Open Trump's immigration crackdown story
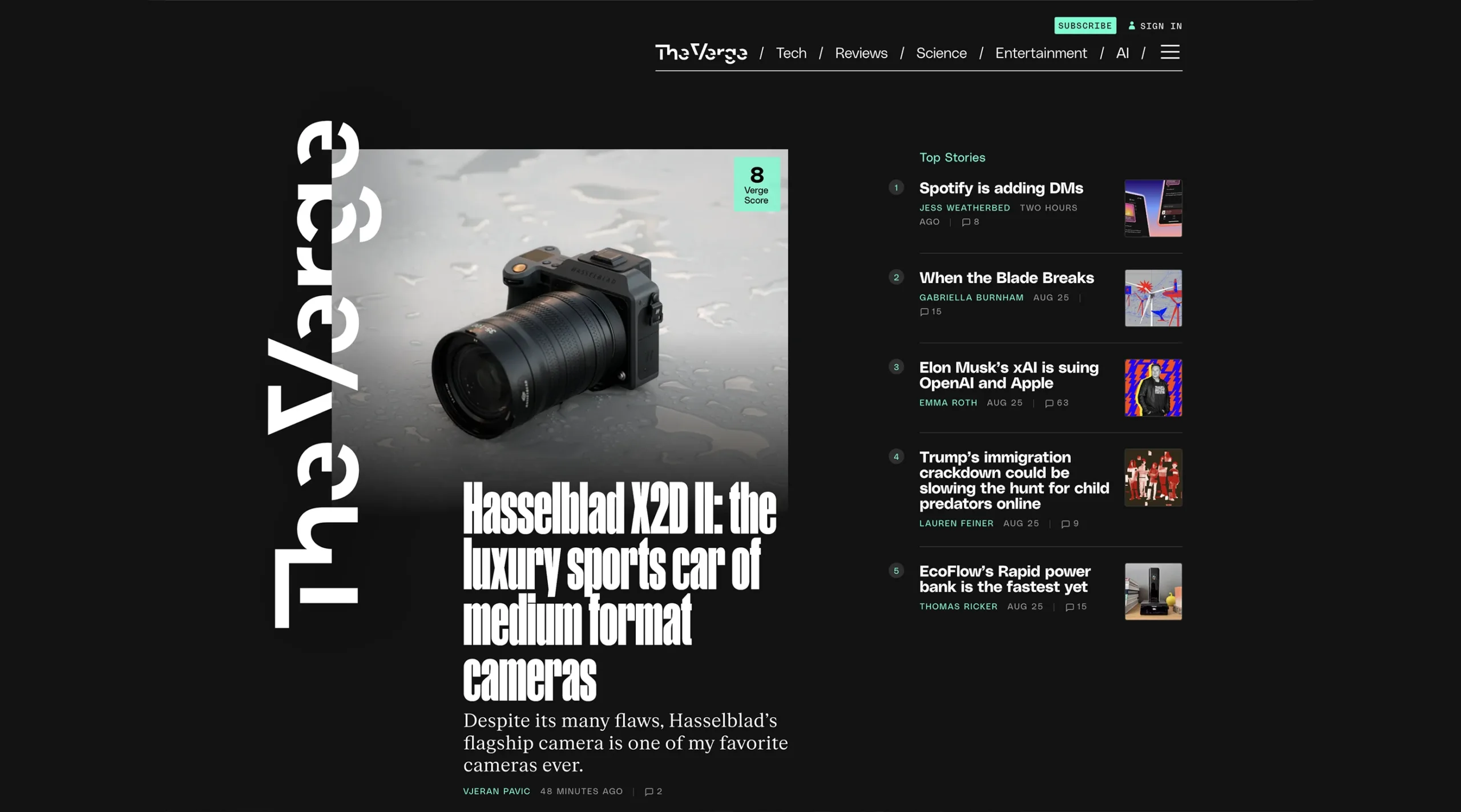This screenshot has width=1461, height=812. point(1014,480)
